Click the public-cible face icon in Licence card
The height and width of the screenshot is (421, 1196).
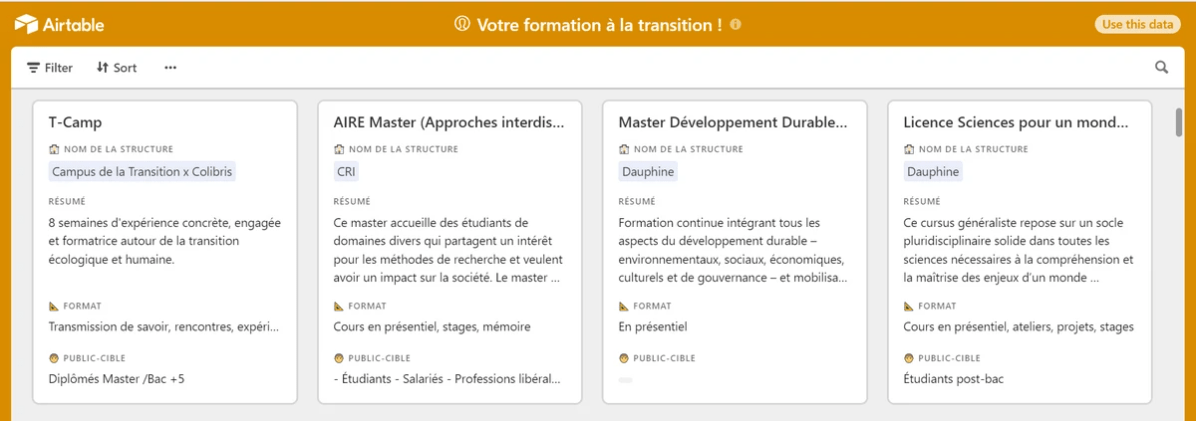click(x=909, y=358)
